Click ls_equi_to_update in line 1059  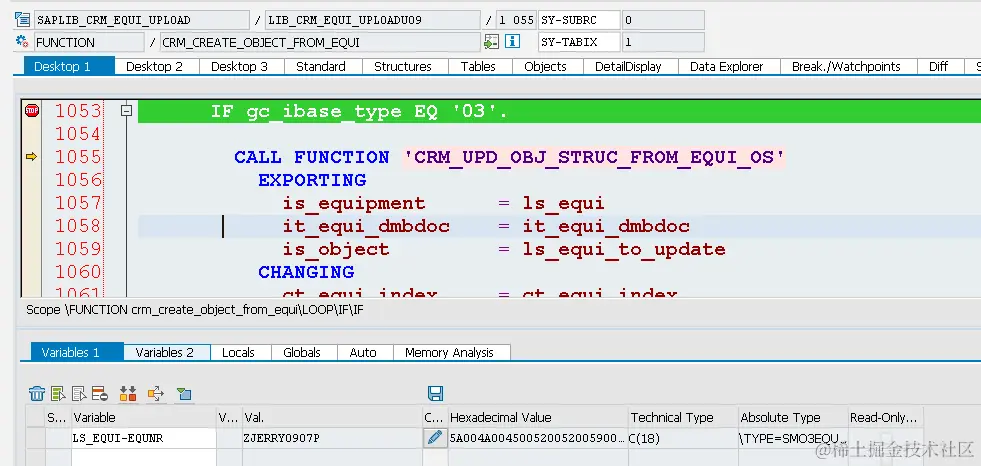[624, 249]
